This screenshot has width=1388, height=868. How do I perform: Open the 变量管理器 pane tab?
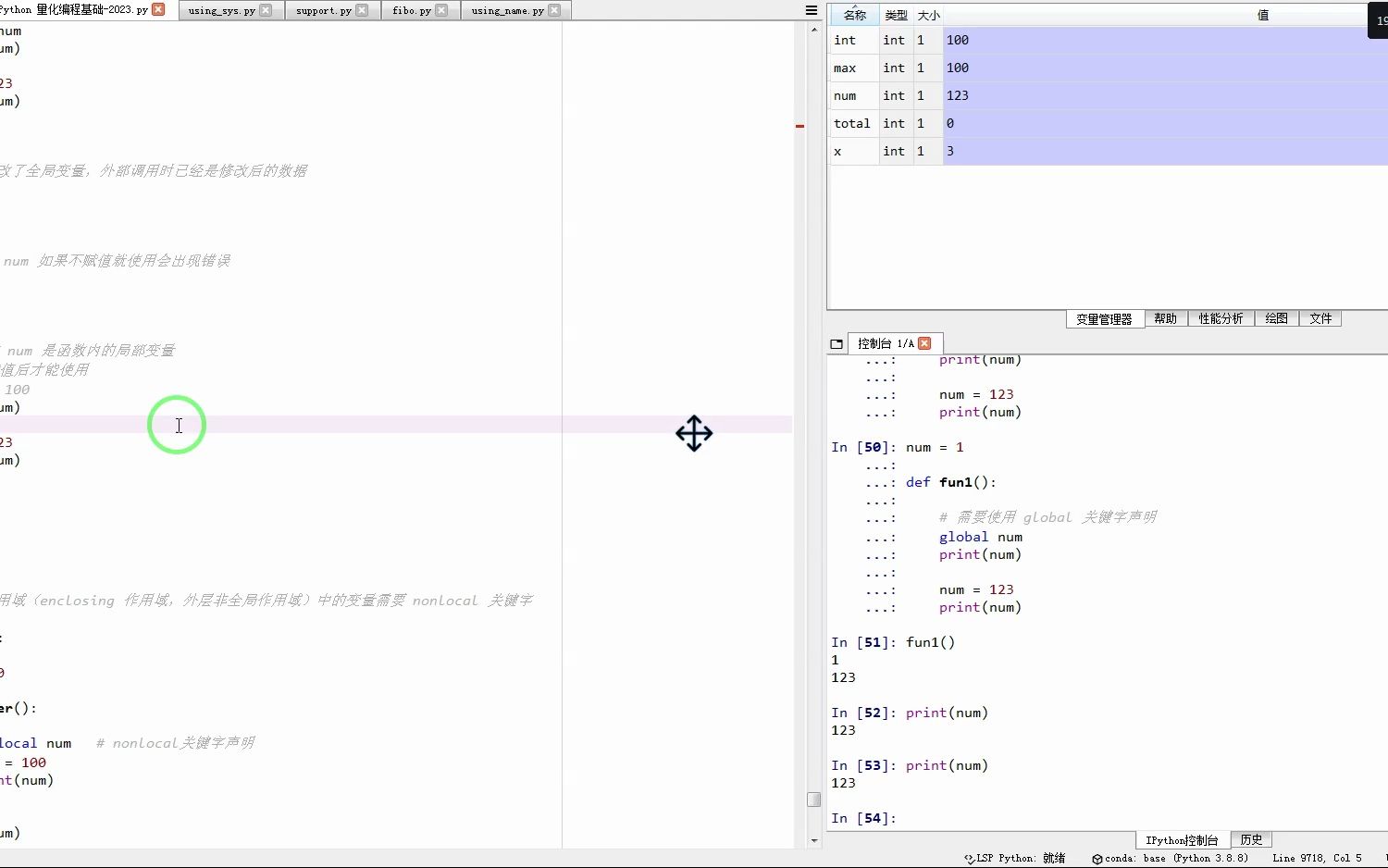point(1104,318)
